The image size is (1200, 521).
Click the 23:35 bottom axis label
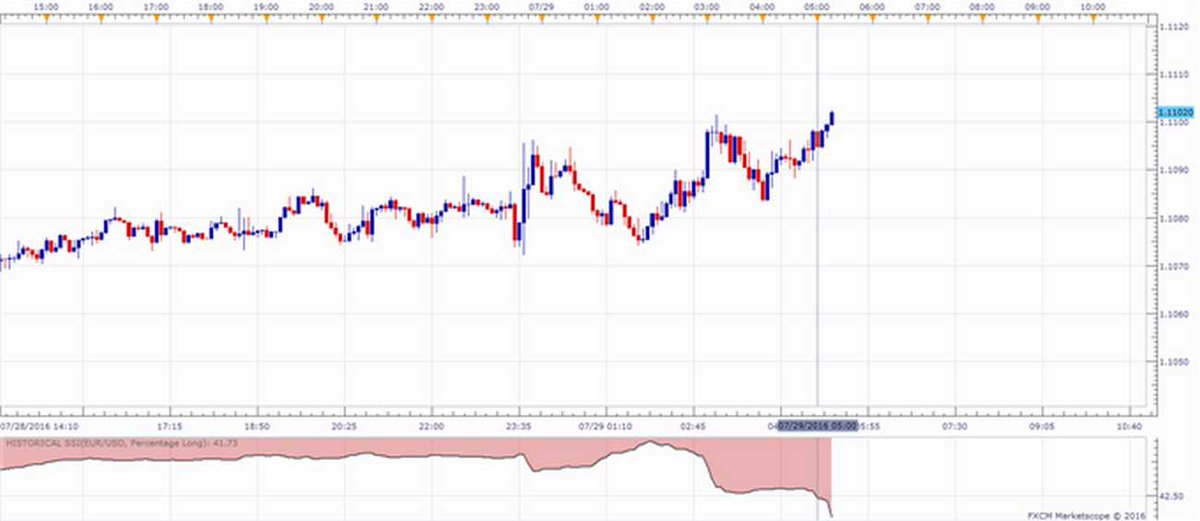tap(519, 425)
